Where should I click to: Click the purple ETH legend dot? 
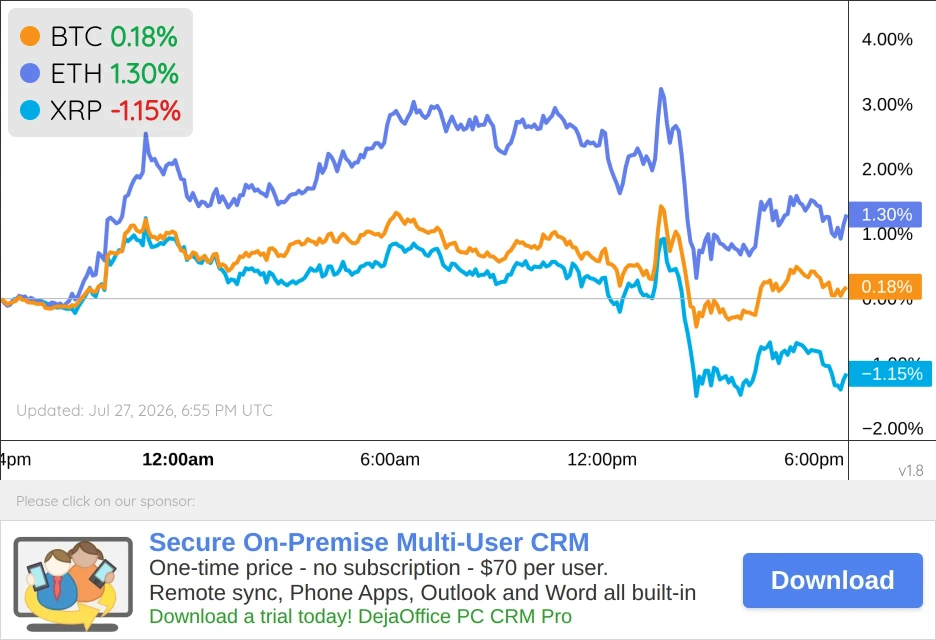30,73
